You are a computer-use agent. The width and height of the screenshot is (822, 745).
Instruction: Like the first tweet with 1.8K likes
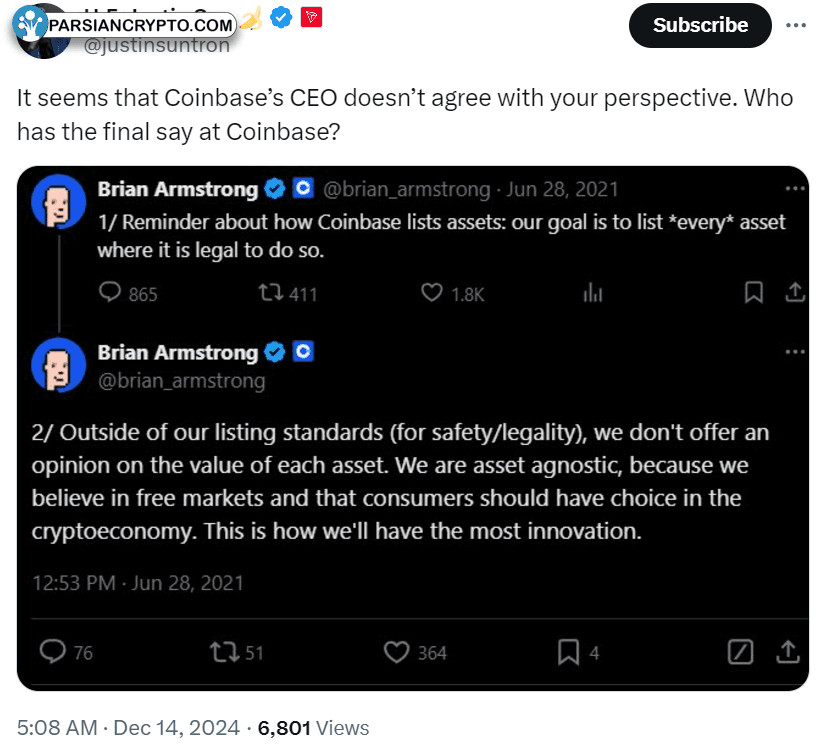click(431, 293)
